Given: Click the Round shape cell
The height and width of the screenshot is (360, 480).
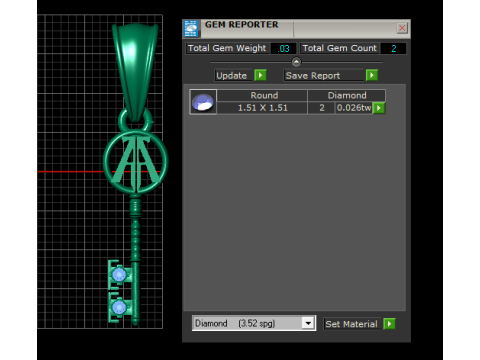Looking at the screenshot, I should pyautogui.click(x=262, y=96).
